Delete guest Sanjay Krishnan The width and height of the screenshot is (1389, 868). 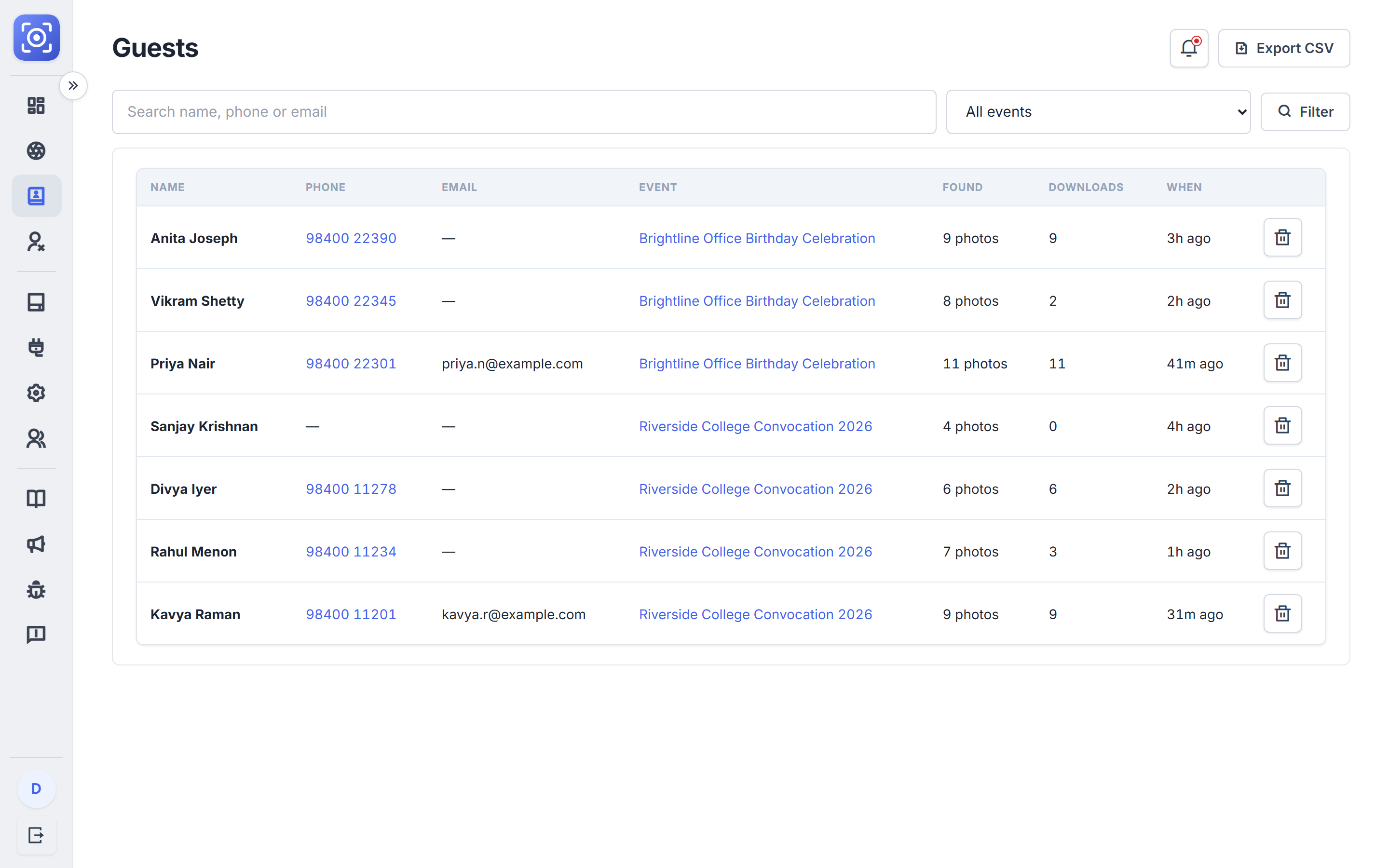coord(1283,425)
